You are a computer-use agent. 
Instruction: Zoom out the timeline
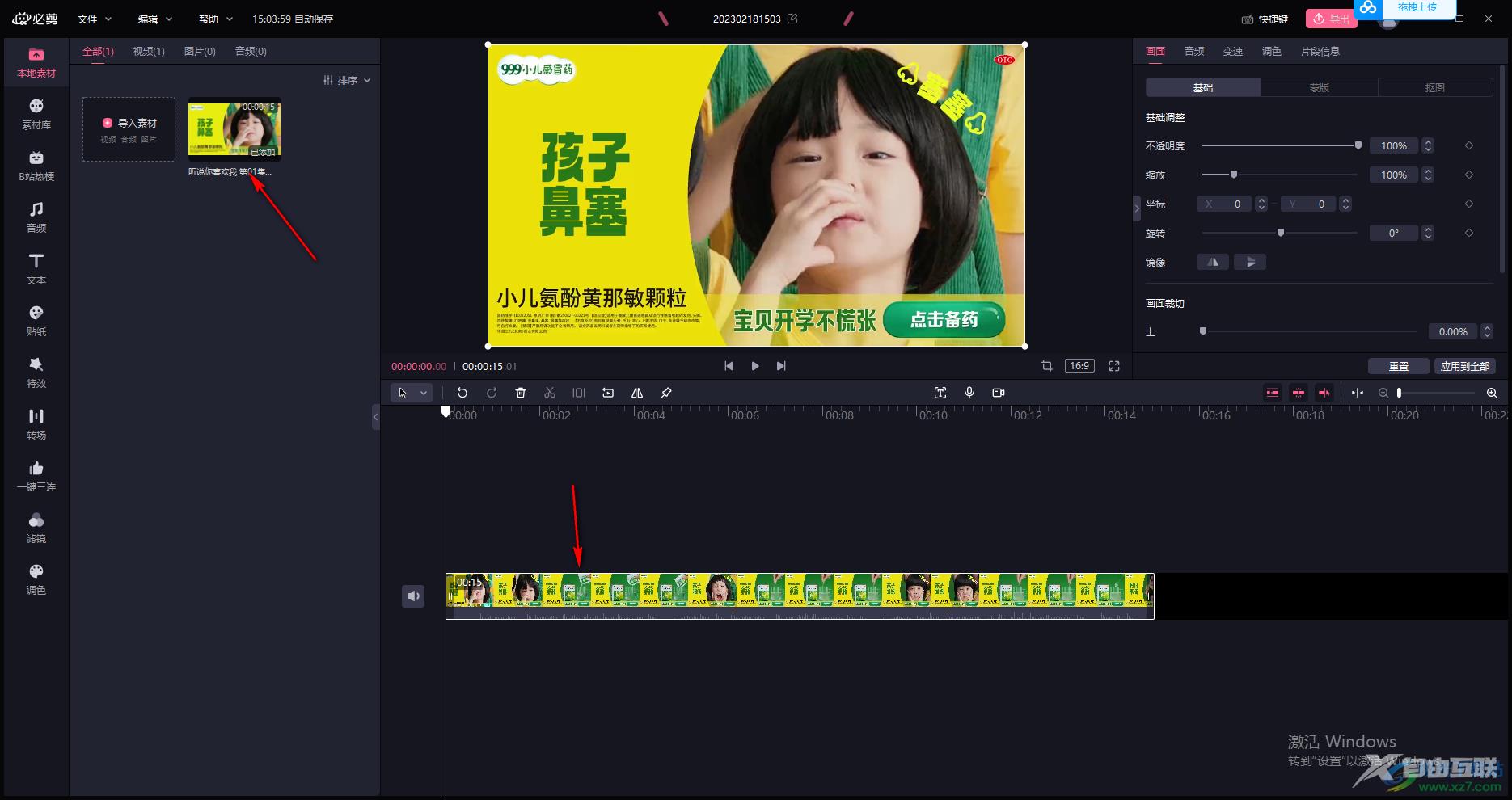pos(1383,393)
